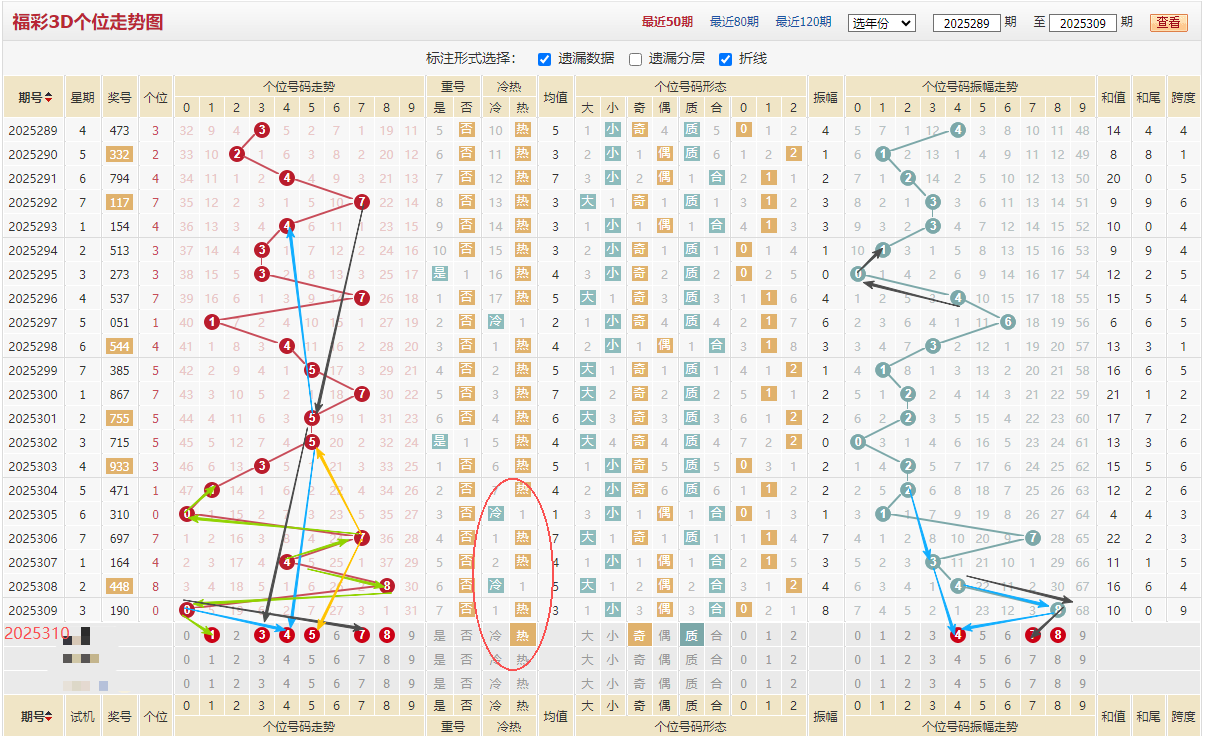1209x736 pixels.
Task: Select 合 in the 2025310 prediction row
Action: point(716,634)
